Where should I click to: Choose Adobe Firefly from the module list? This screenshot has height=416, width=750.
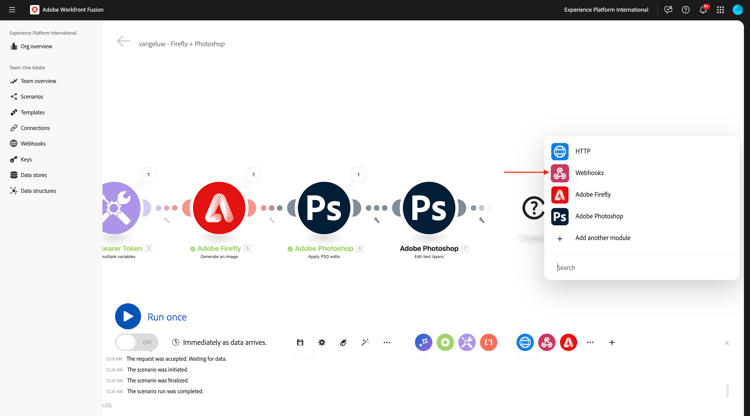(641, 195)
